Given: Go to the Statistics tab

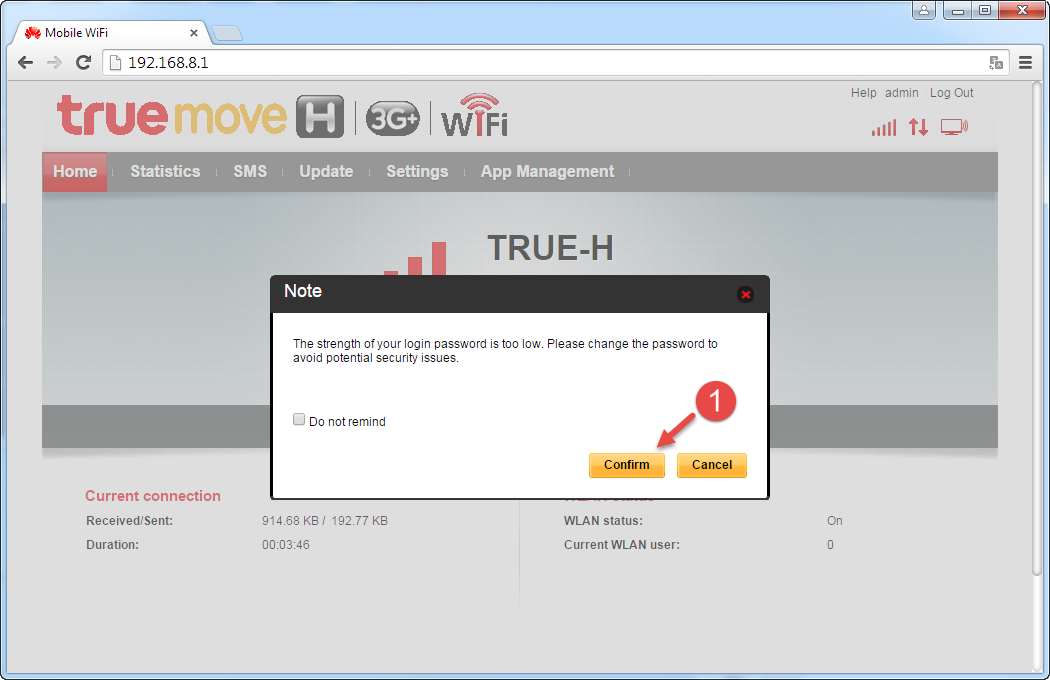Looking at the screenshot, I should [x=165, y=172].
